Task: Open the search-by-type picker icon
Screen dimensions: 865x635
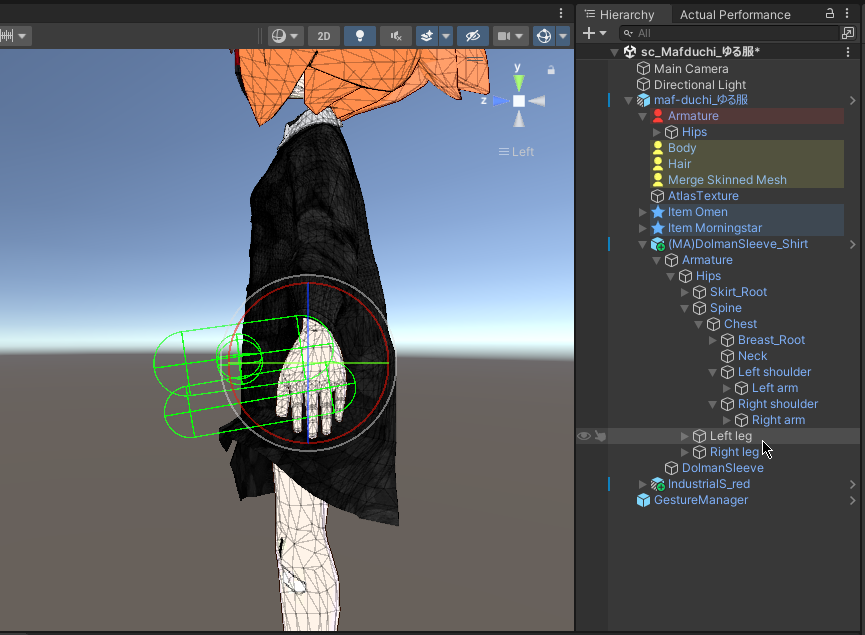Action: coord(848,33)
